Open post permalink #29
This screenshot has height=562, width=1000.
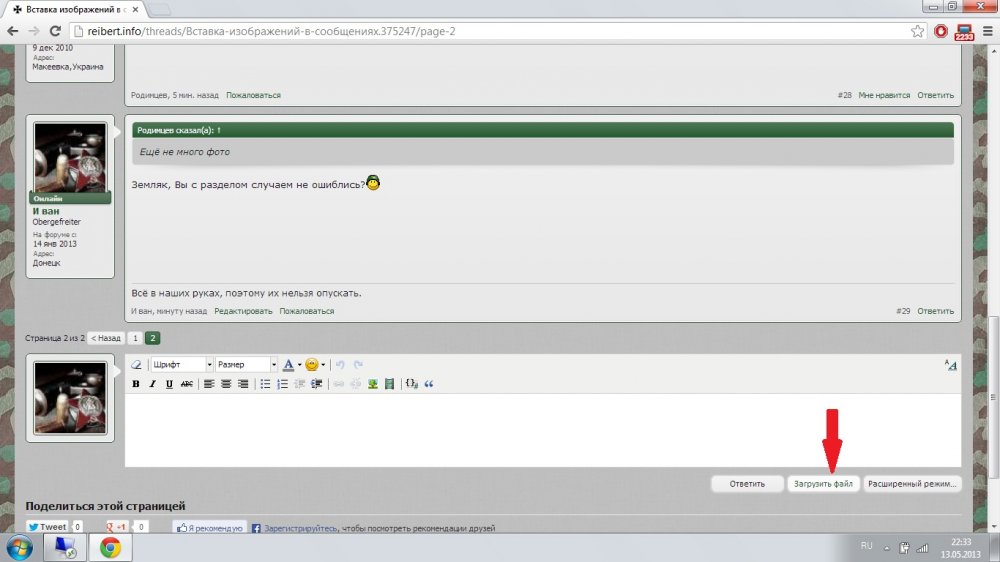[903, 311]
